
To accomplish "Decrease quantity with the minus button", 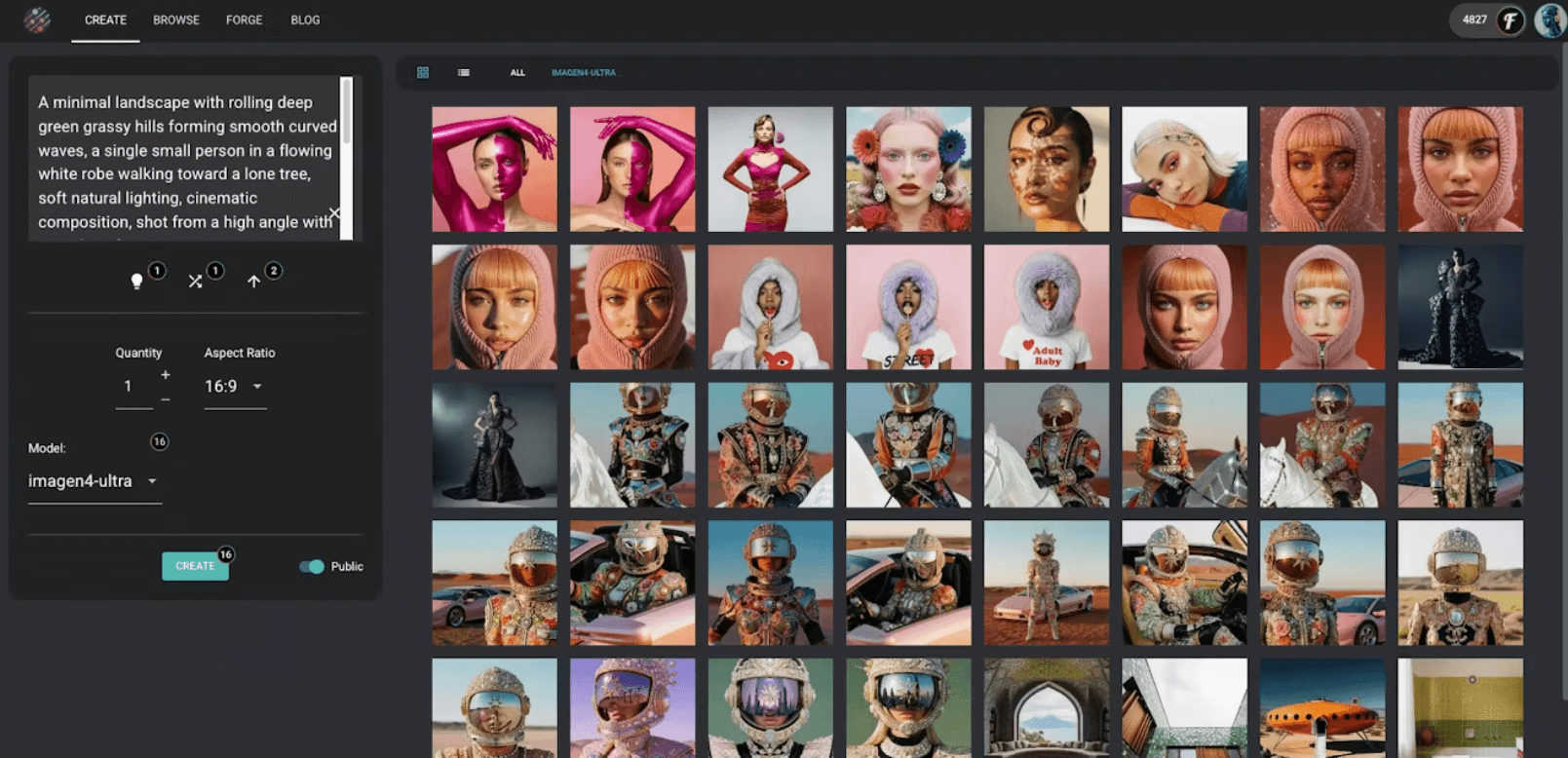I will pos(166,399).
